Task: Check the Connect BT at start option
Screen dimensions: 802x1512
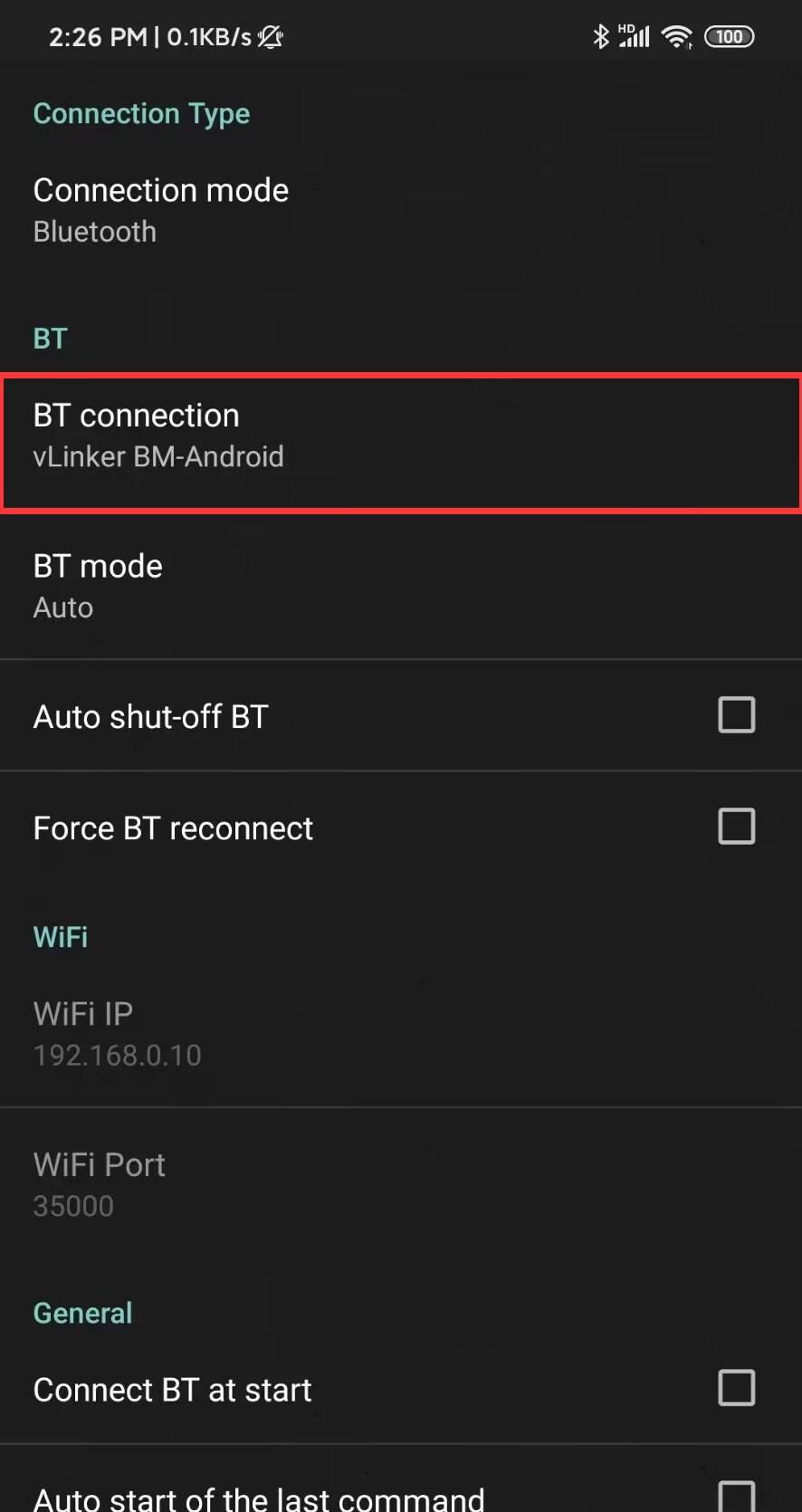Action: (x=739, y=1388)
